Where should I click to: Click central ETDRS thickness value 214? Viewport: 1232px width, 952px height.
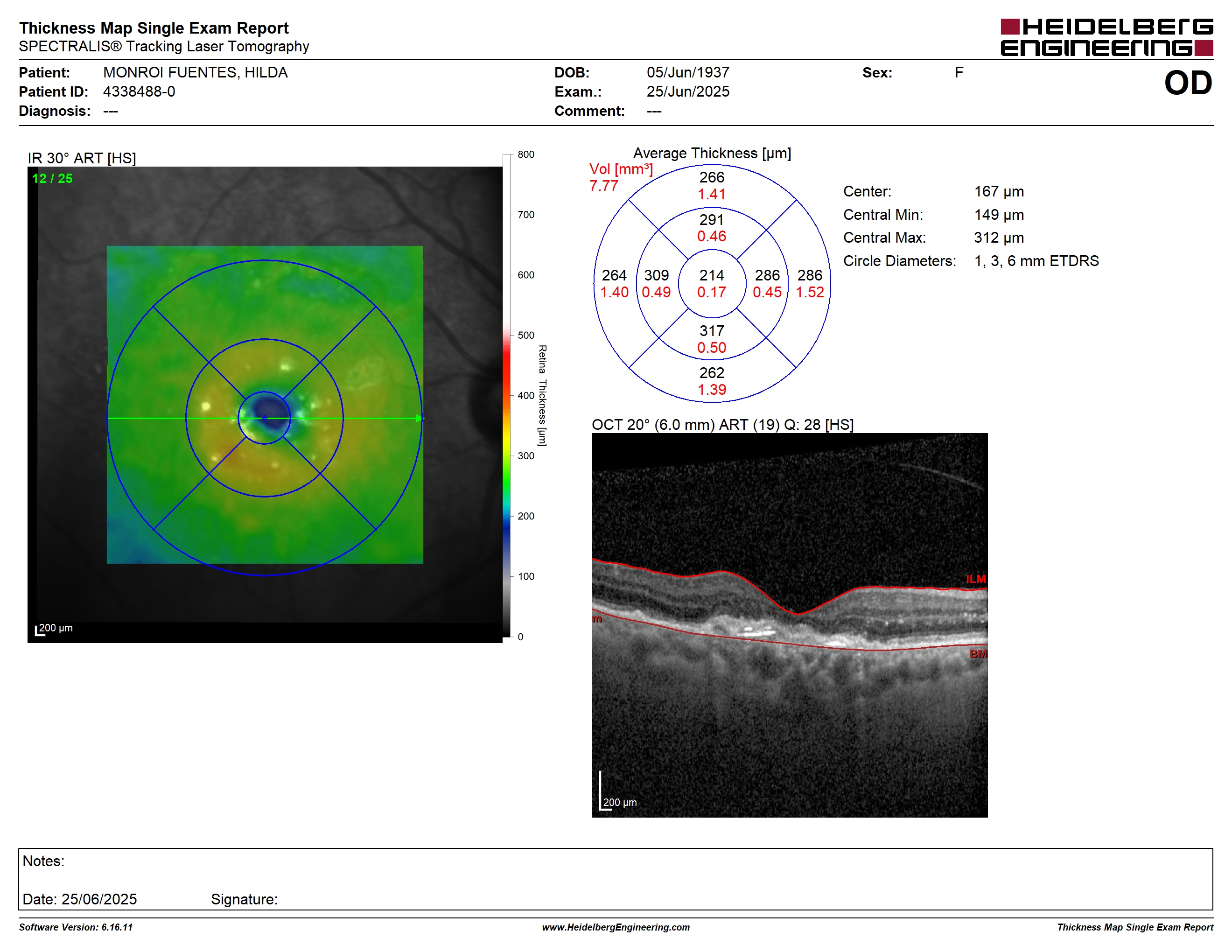point(711,275)
